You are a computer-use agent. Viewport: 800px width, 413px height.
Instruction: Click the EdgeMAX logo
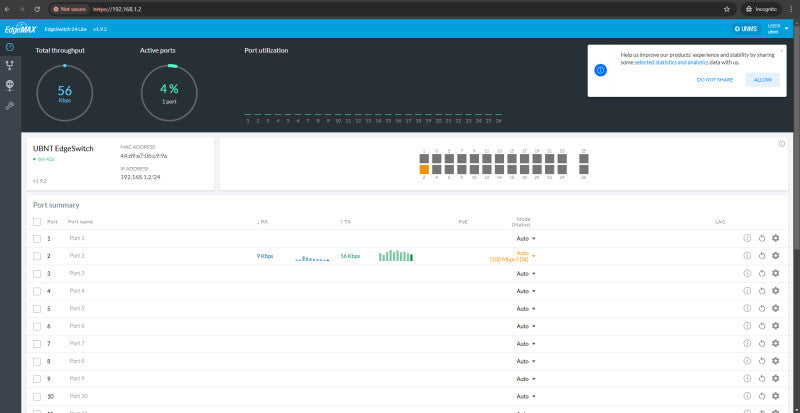20,29
